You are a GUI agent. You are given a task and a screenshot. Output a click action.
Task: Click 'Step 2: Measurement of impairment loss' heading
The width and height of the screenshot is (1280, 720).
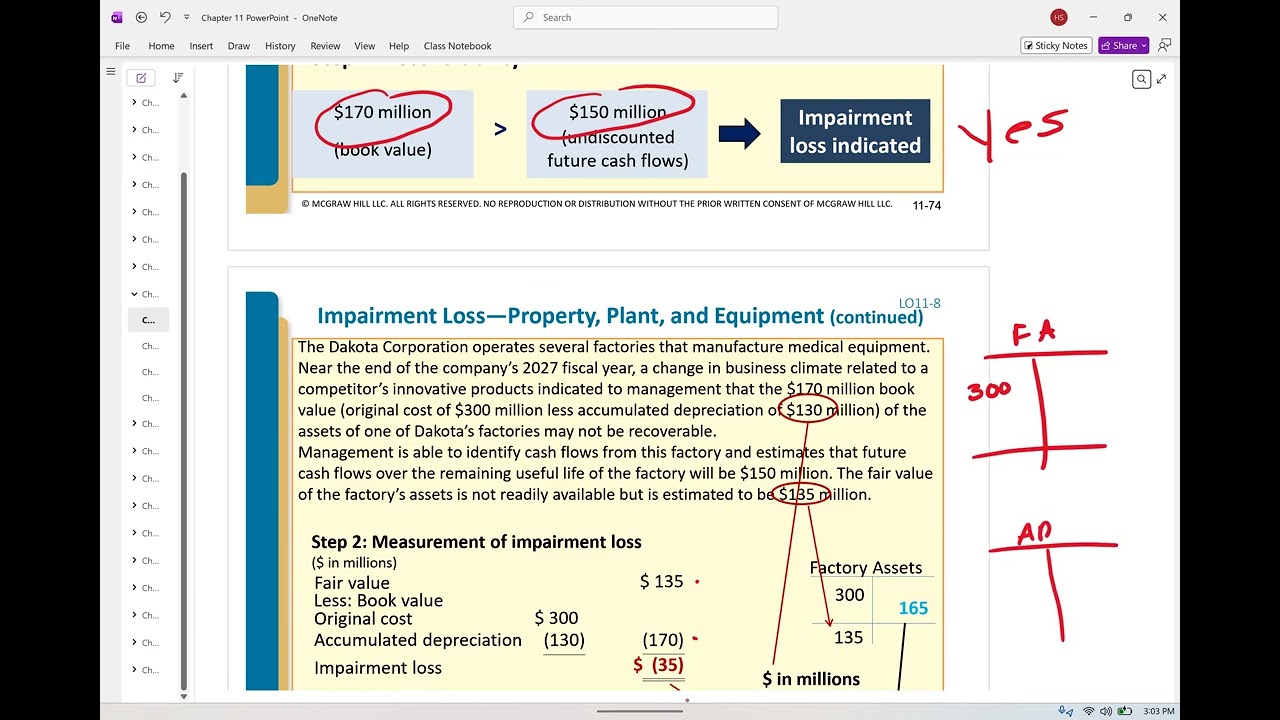click(476, 541)
